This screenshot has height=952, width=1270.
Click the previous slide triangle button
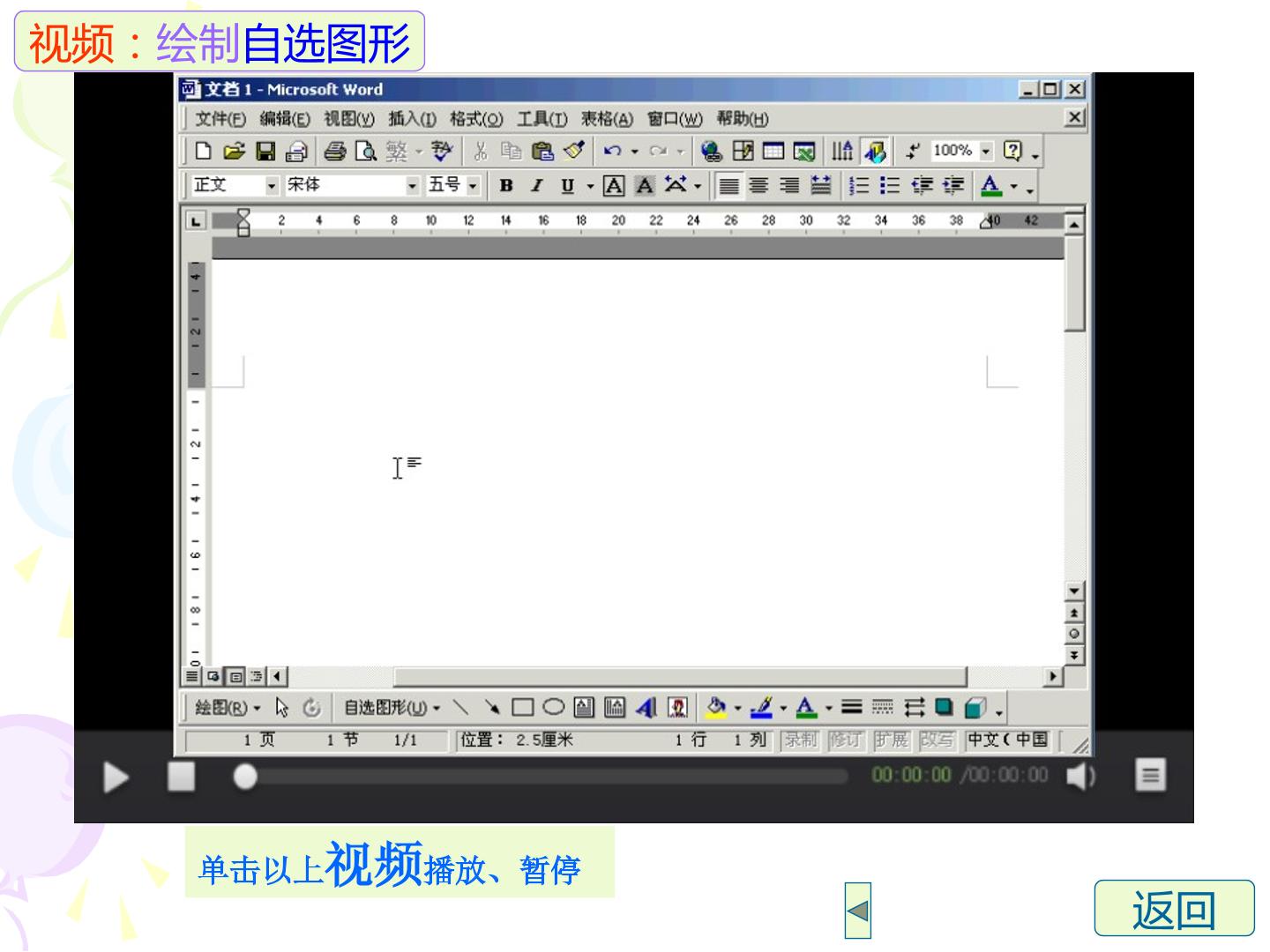(857, 910)
